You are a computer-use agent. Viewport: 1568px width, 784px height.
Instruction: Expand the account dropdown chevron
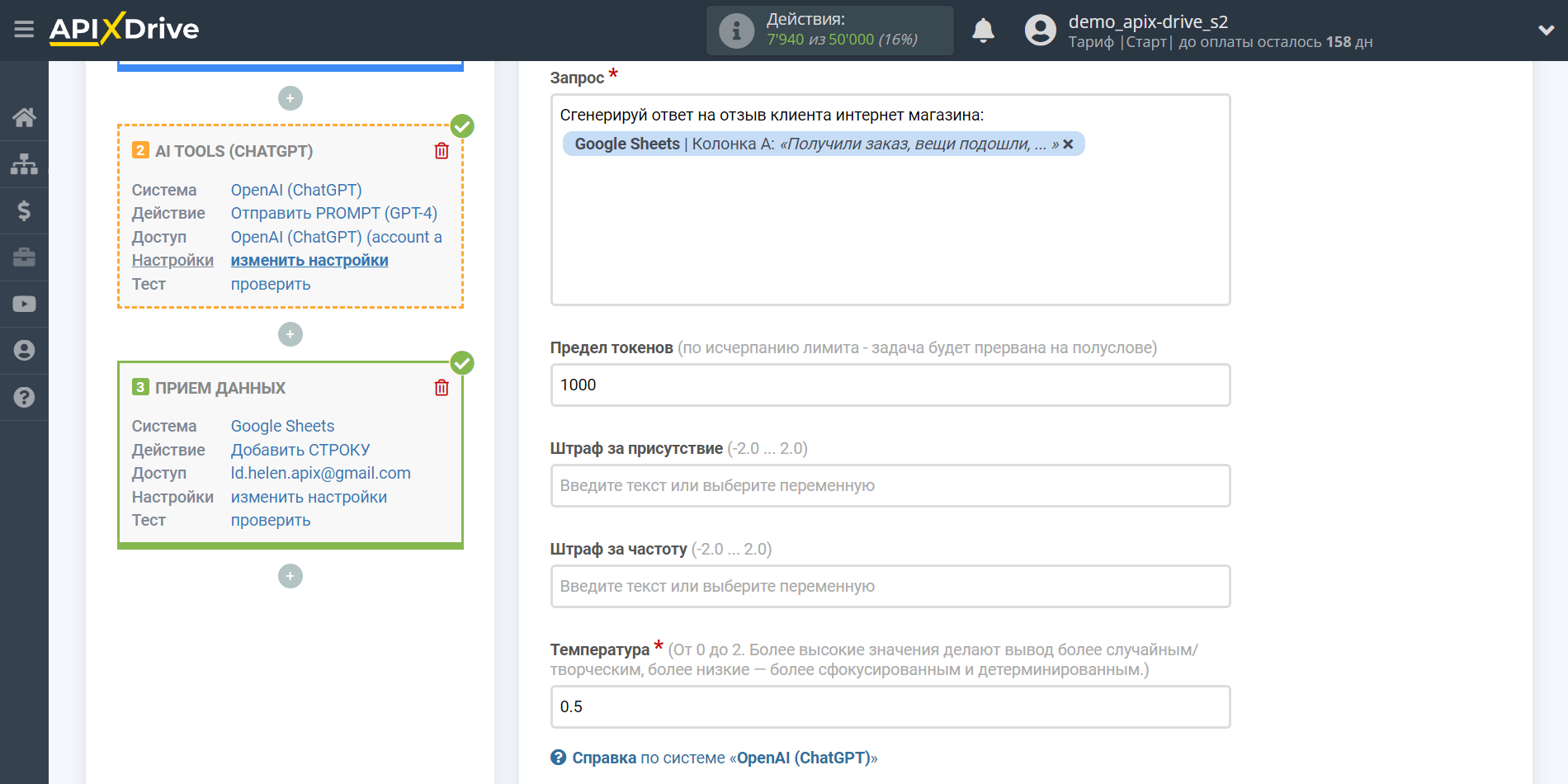tap(1546, 31)
